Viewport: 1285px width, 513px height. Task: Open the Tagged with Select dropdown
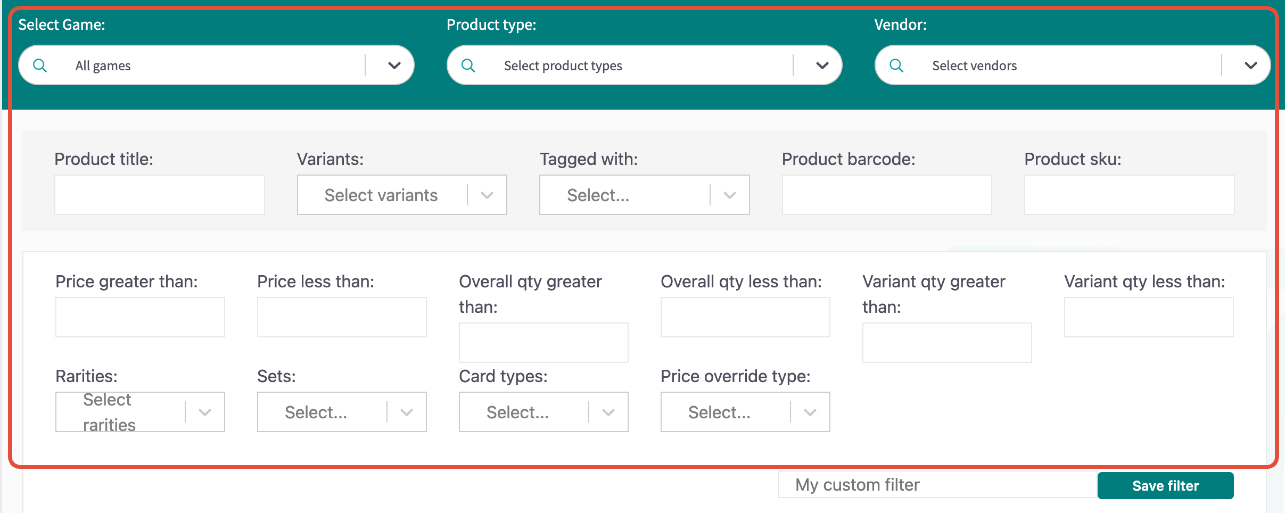point(644,195)
